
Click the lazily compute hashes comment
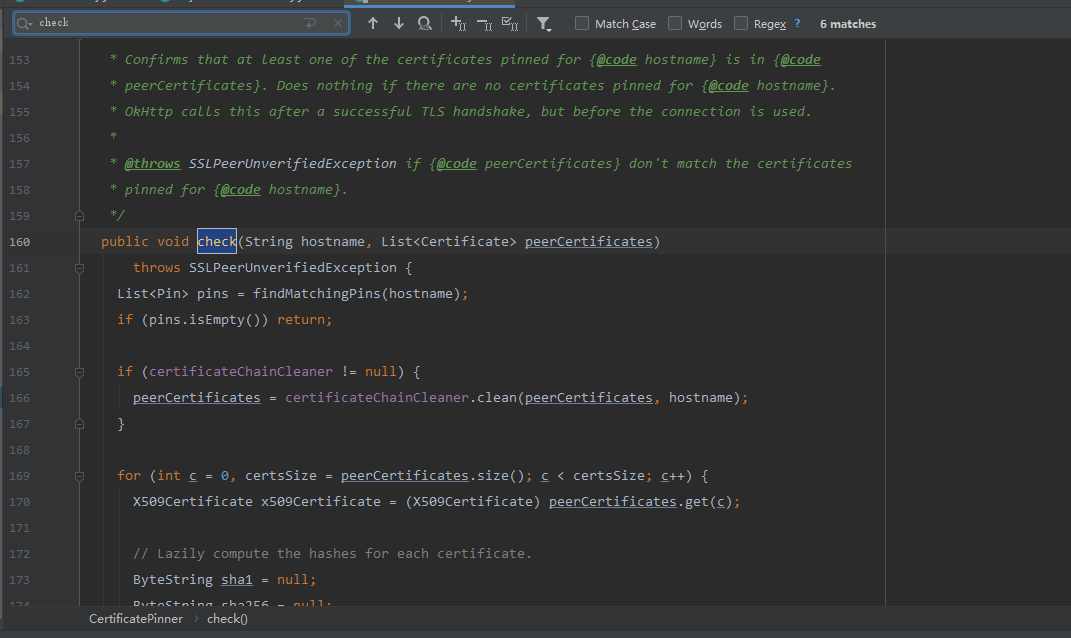click(332, 554)
